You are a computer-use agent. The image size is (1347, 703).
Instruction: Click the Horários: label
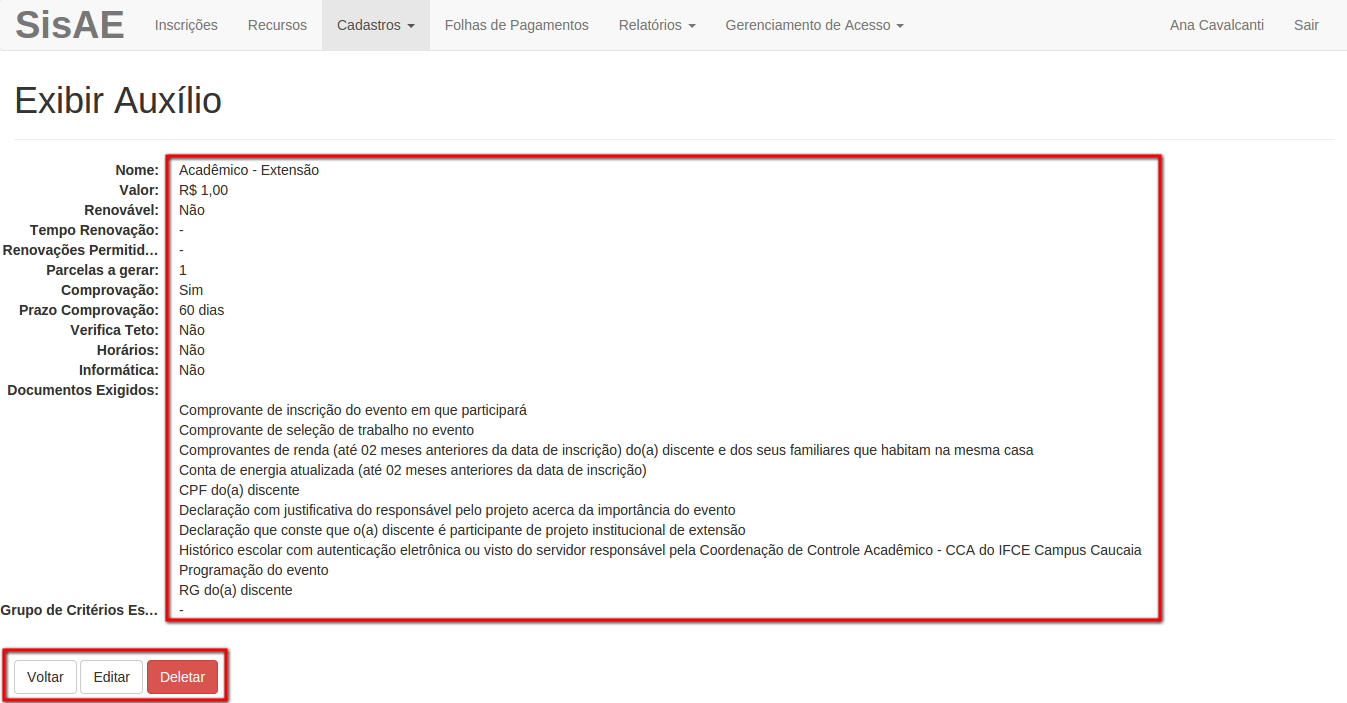tap(128, 350)
